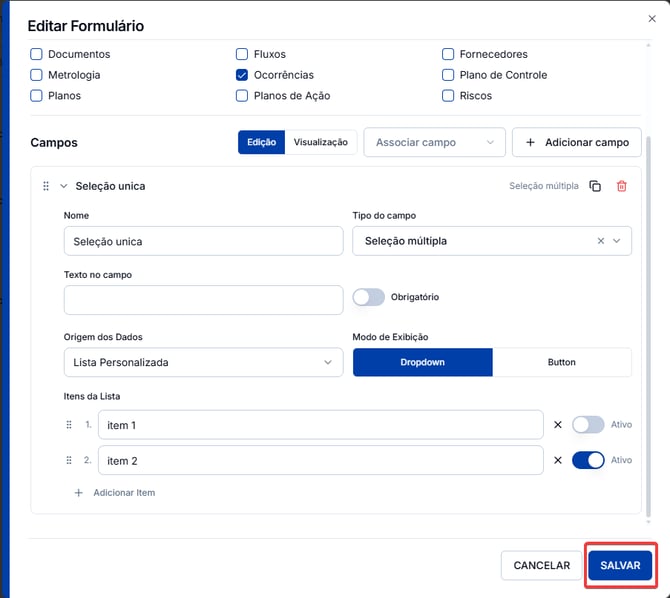Screen dimensions: 670x598
Task: Click the Modo de Exibição label
Action: tap(390, 337)
